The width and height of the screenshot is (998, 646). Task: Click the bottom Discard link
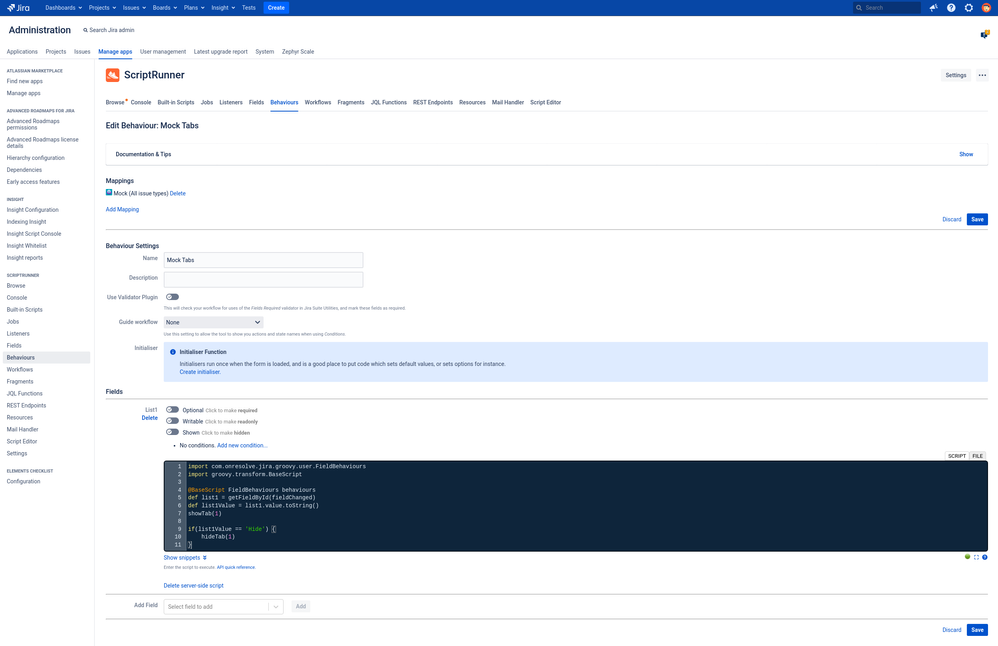(x=952, y=629)
